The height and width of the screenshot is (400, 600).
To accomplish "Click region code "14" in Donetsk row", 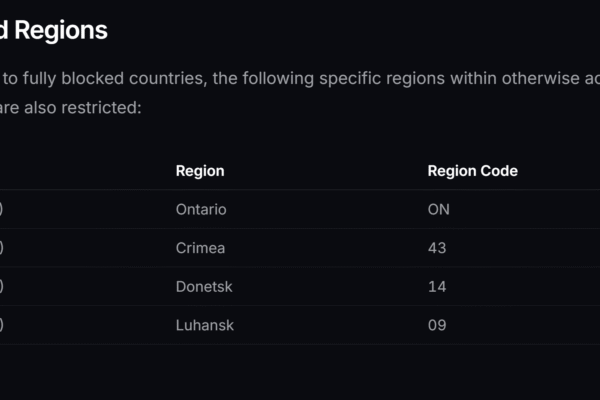I will point(436,287).
